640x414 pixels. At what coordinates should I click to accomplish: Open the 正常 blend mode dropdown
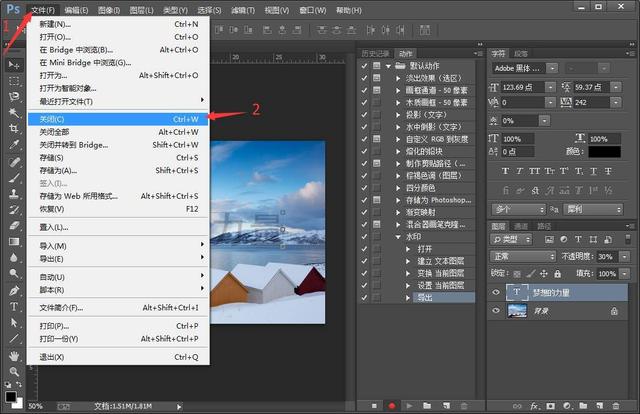[523, 256]
